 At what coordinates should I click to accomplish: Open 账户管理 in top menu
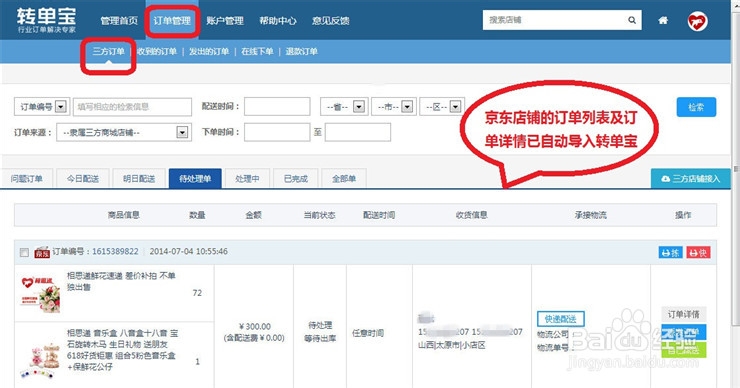click(x=225, y=21)
